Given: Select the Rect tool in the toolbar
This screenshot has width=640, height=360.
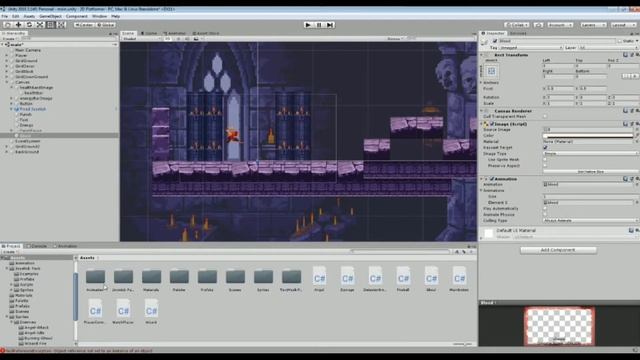Looking at the screenshot, I should (50, 25).
